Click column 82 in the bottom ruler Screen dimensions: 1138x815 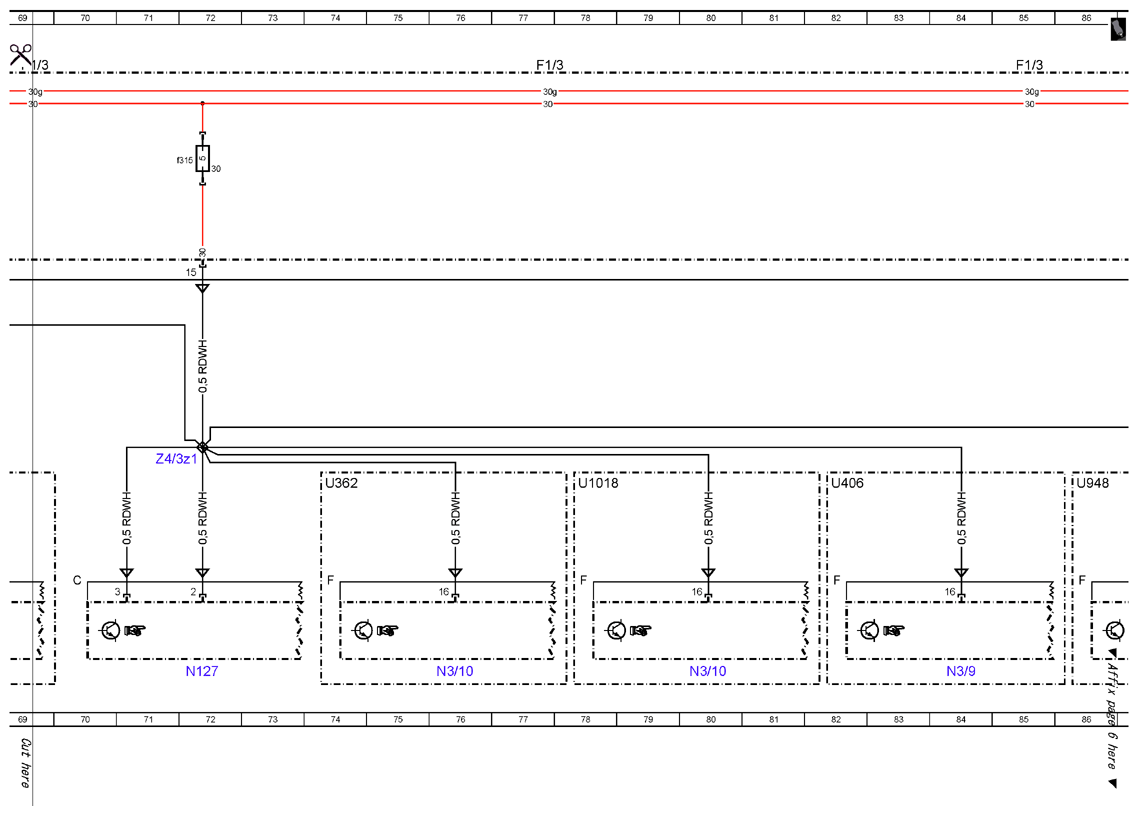click(836, 719)
